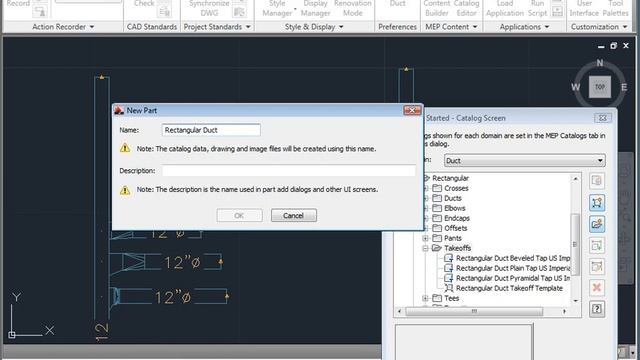This screenshot has height=360, width=640.
Task: Click the W compass letter on the ViewCube
Action: 576,87
